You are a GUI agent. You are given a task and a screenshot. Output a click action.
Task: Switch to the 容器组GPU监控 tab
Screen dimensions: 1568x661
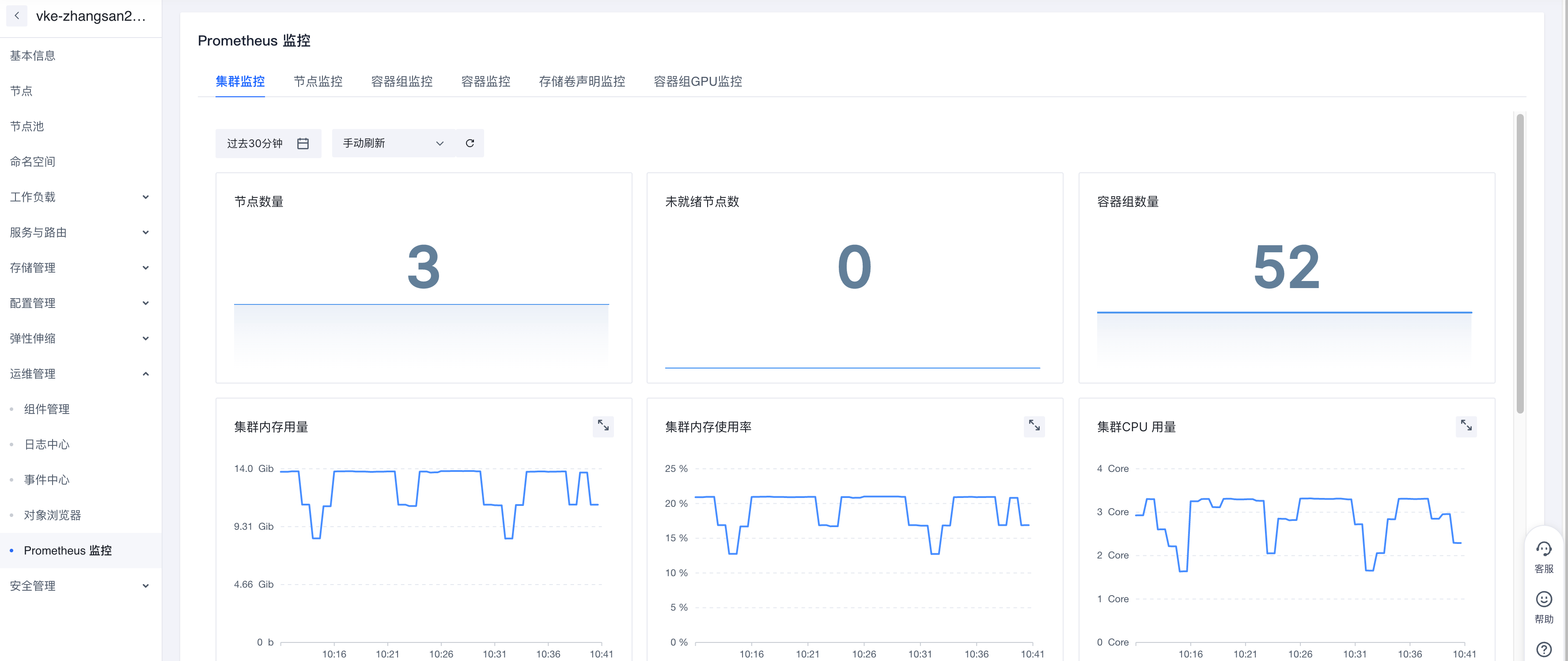click(x=697, y=82)
